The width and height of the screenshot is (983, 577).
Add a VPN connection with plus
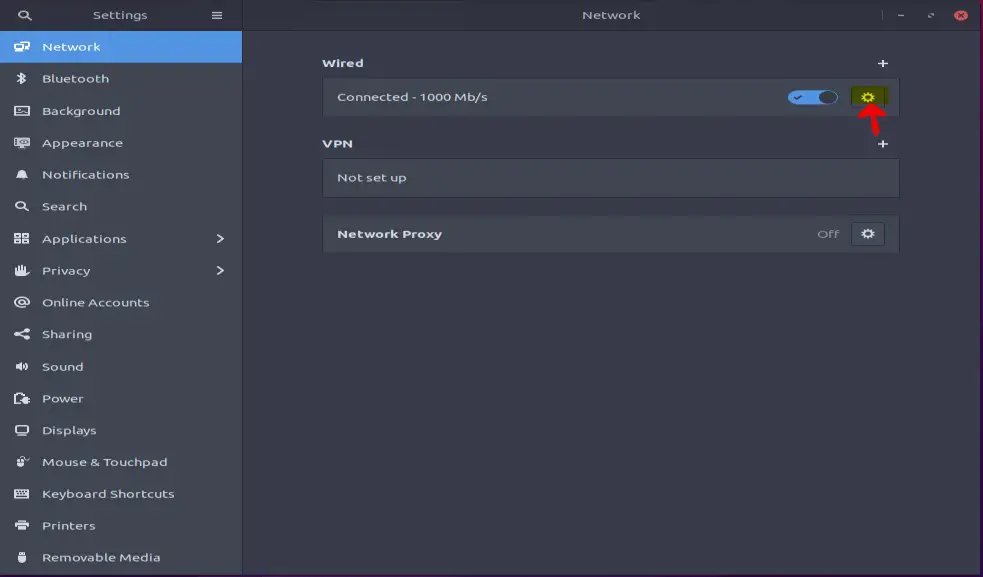click(x=883, y=144)
